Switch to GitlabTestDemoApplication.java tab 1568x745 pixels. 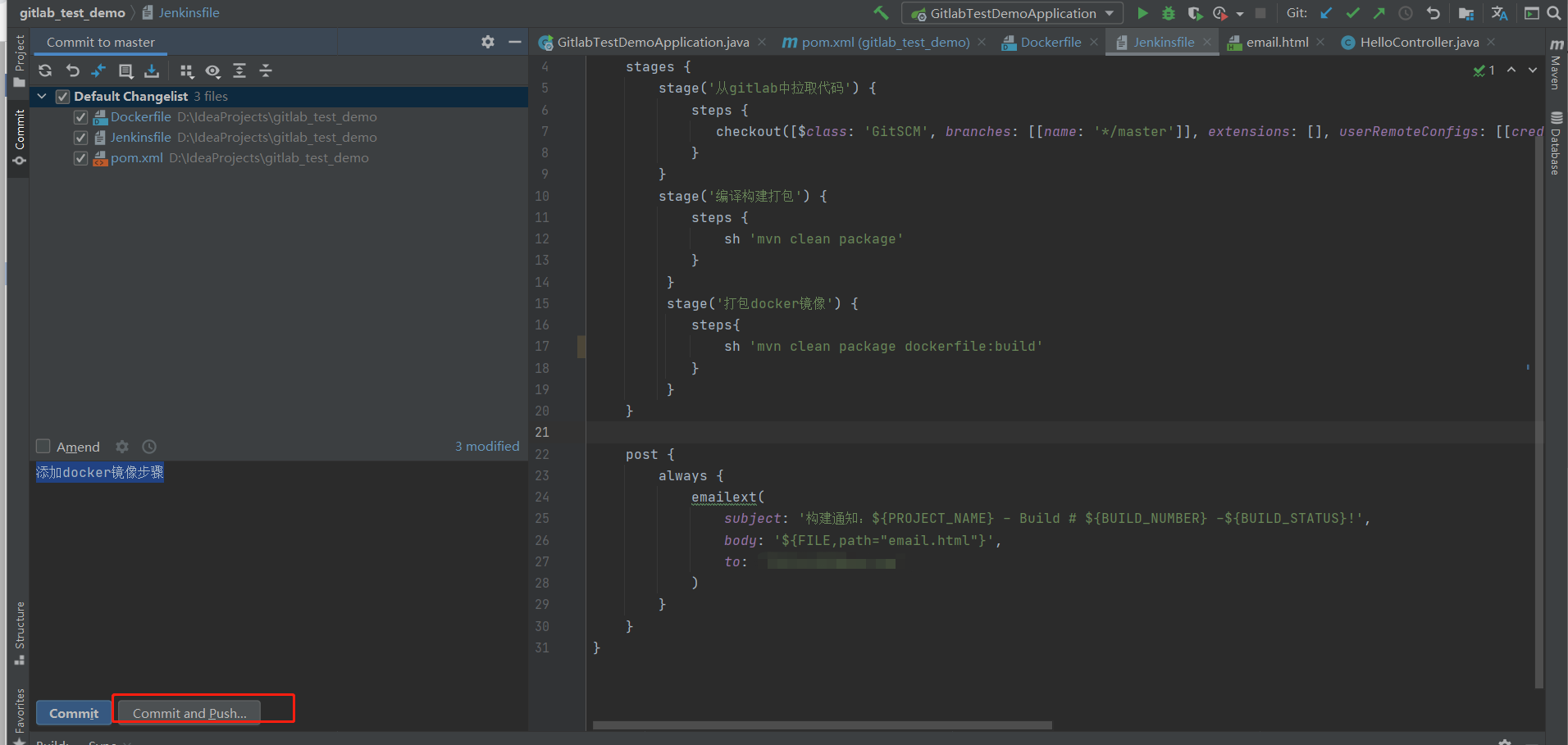653,42
